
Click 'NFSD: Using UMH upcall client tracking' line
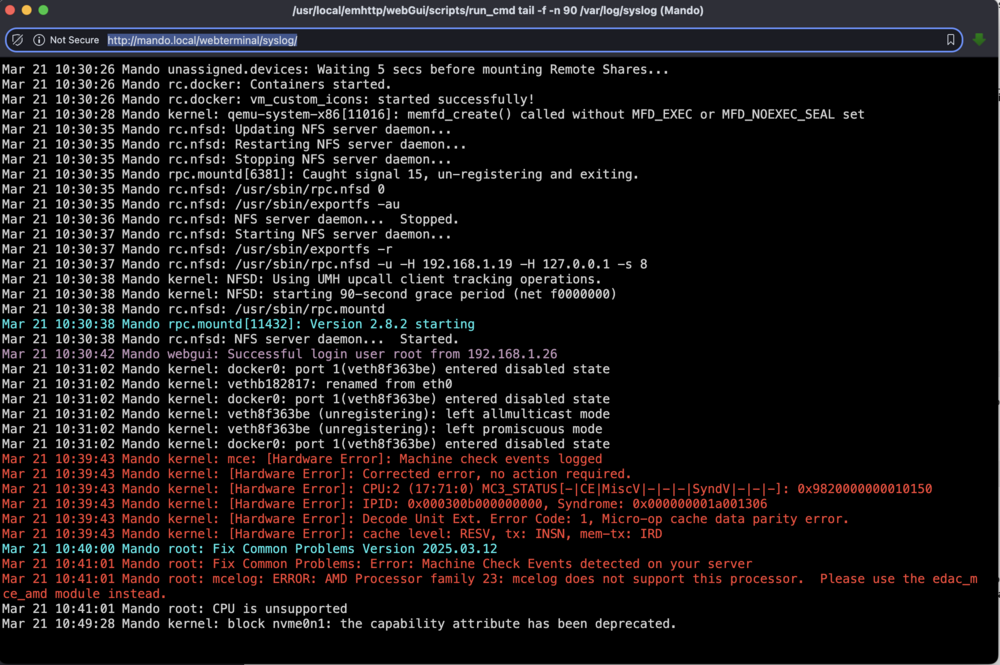[302, 279]
